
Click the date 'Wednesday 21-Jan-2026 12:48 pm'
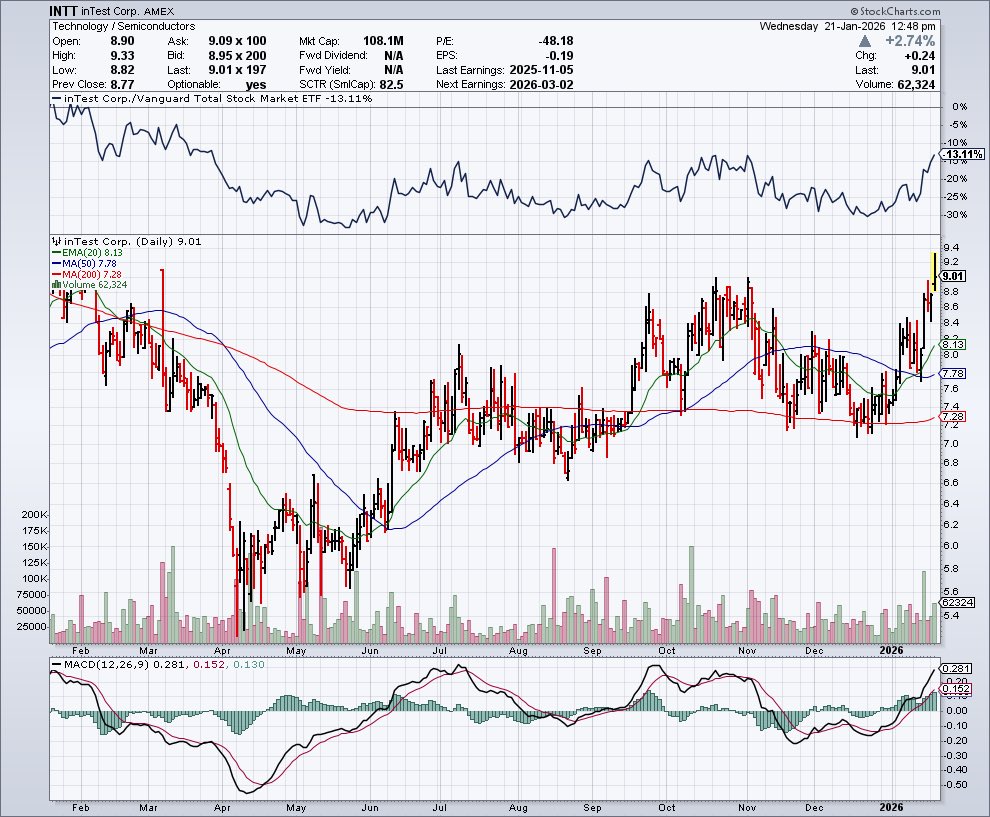(x=847, y=27)
